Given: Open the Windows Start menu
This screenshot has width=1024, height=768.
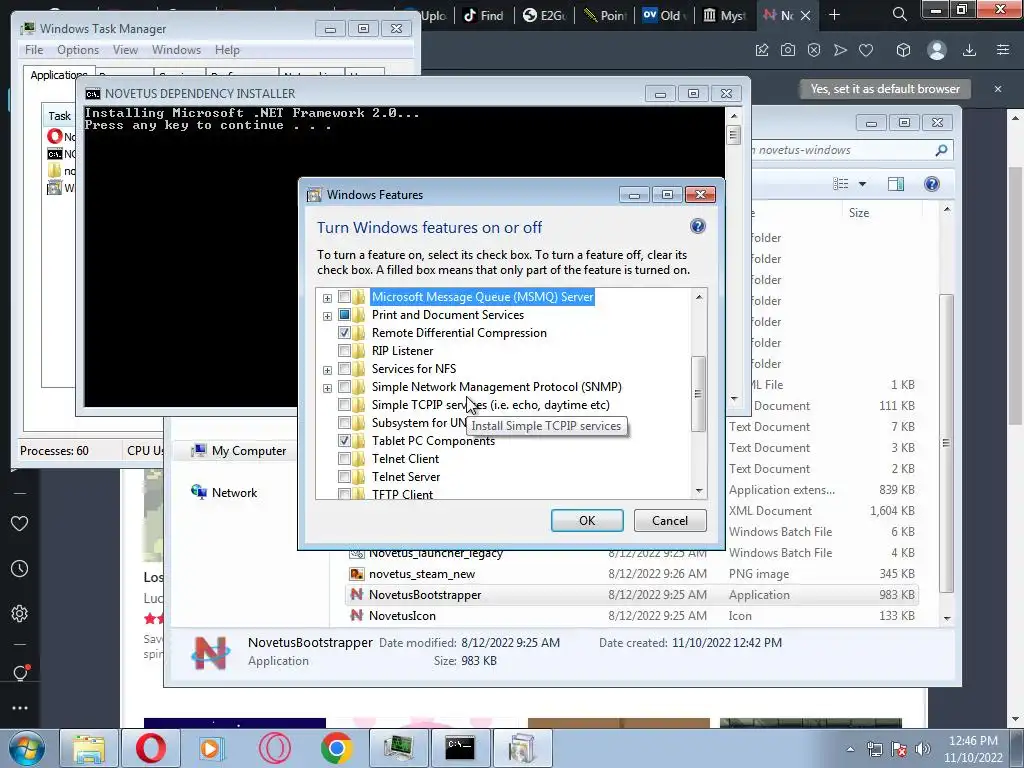Looking at the screenshot, I should 26,748.
